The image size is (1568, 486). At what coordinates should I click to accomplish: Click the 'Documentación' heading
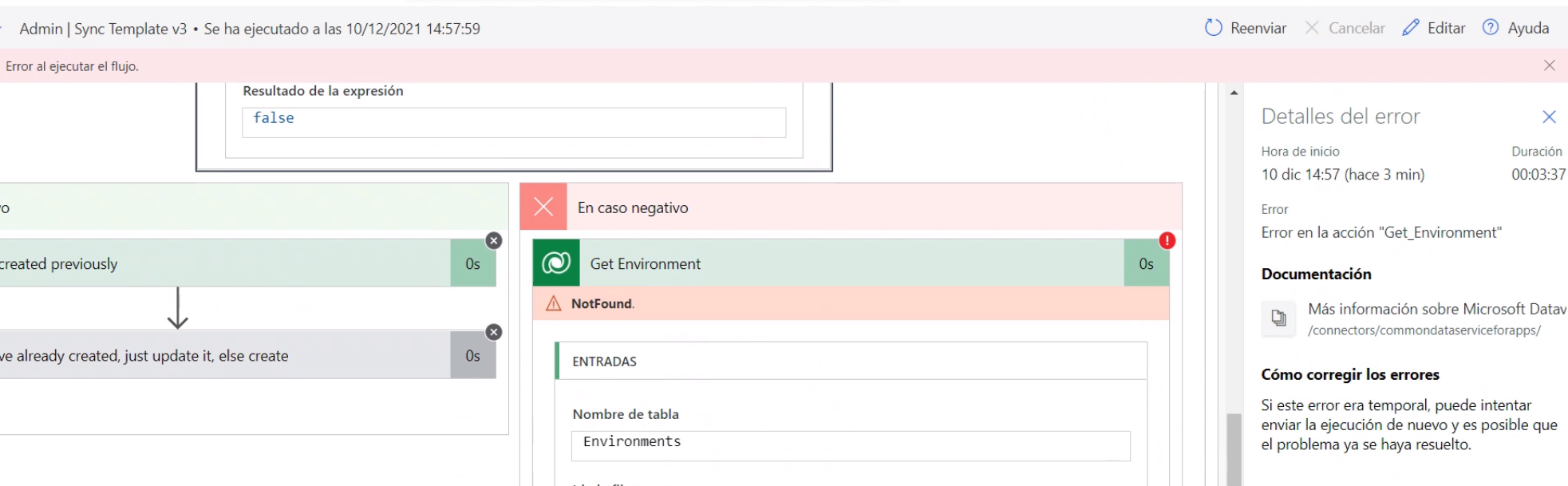coord(1316,274)
